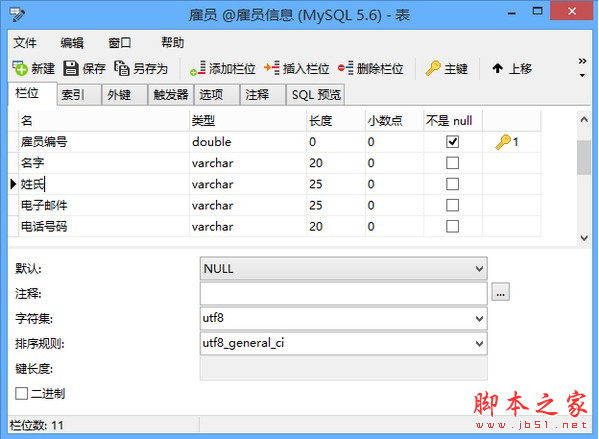Image resolution: width=599 pixels, height=439 pixels.
Task: Click the double type cell
Action: click(x=248, y=142)
